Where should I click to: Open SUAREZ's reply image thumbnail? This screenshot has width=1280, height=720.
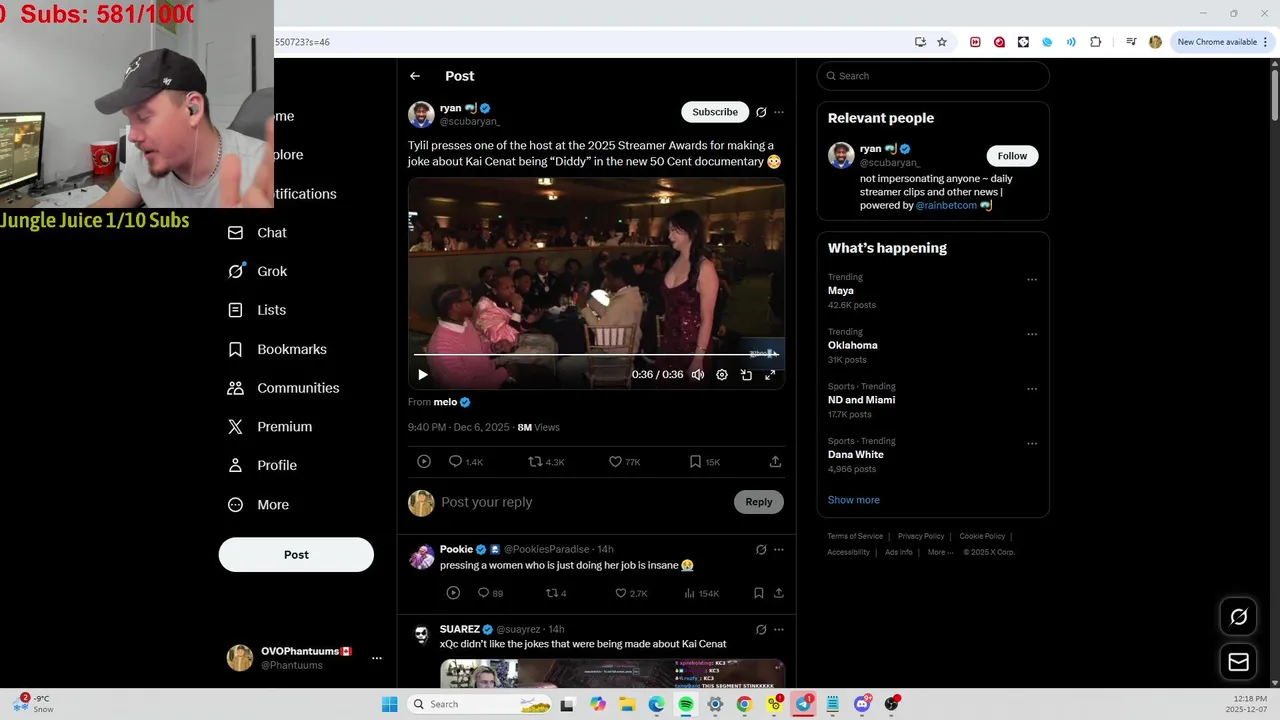coord(612,674)
